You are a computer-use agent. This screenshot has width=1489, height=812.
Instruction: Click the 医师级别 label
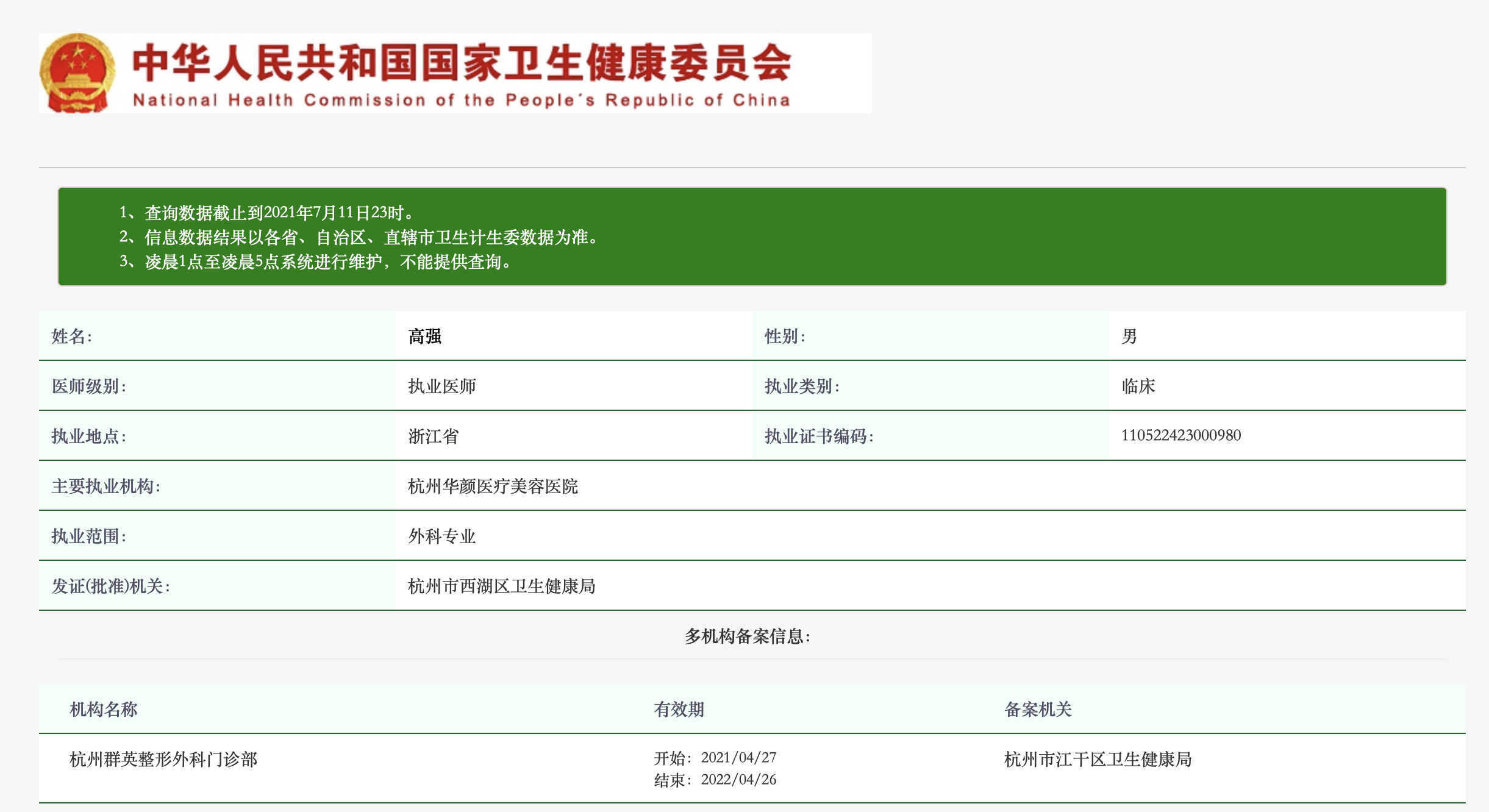tap(88, 386)
